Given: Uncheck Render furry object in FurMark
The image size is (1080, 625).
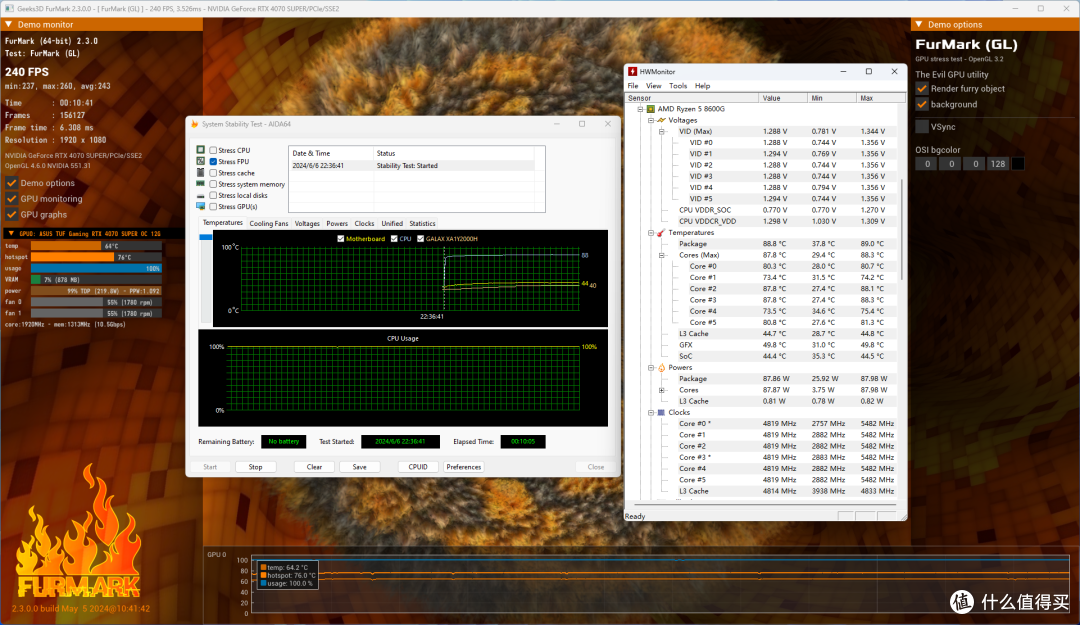Looking at the screenshot, I should tap(922, 88).
